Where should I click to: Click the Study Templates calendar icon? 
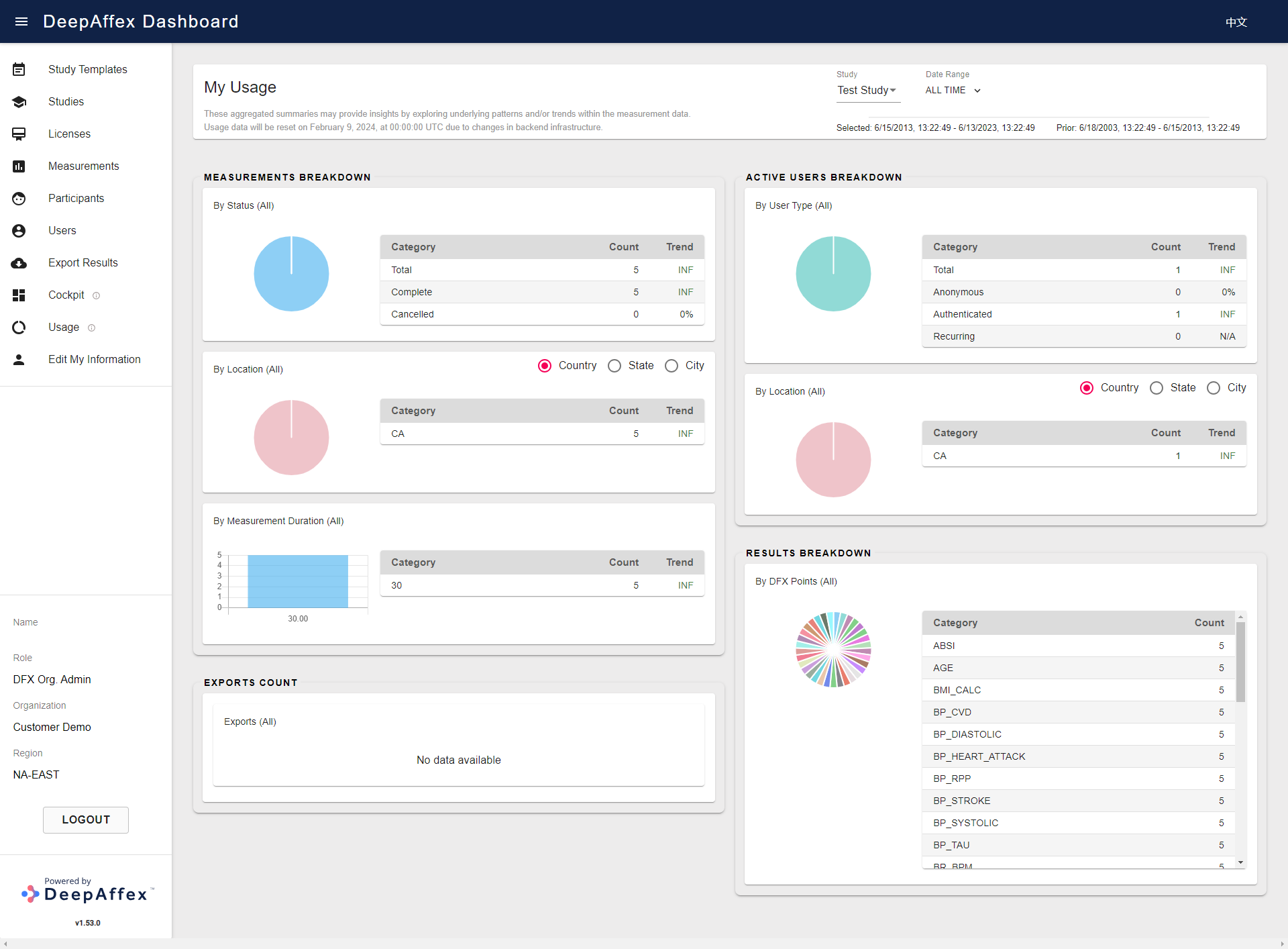(19, 69)
